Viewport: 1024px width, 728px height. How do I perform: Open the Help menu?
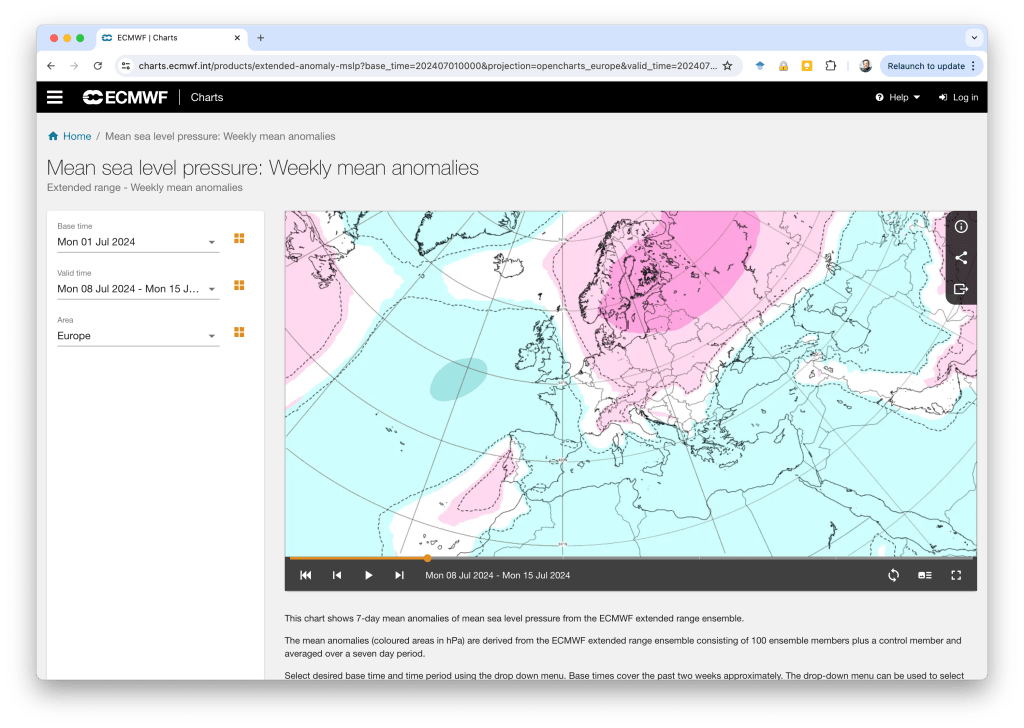898,97
